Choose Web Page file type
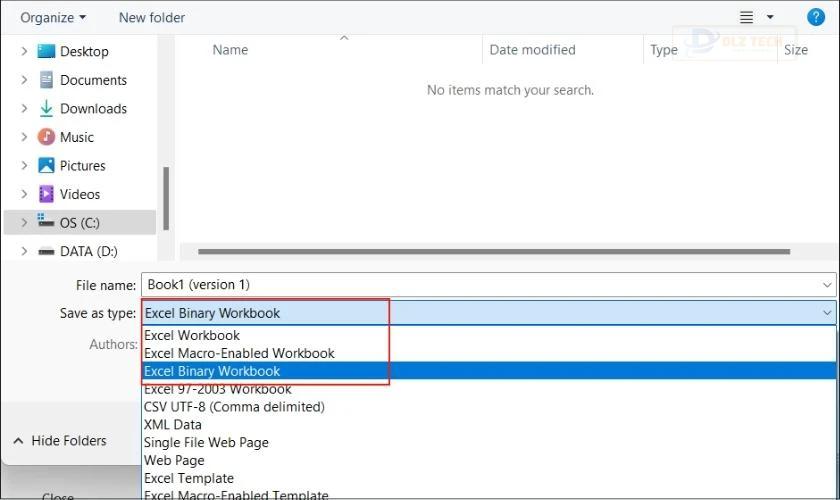This screenshot has width=840, height=500. point(489,460)
